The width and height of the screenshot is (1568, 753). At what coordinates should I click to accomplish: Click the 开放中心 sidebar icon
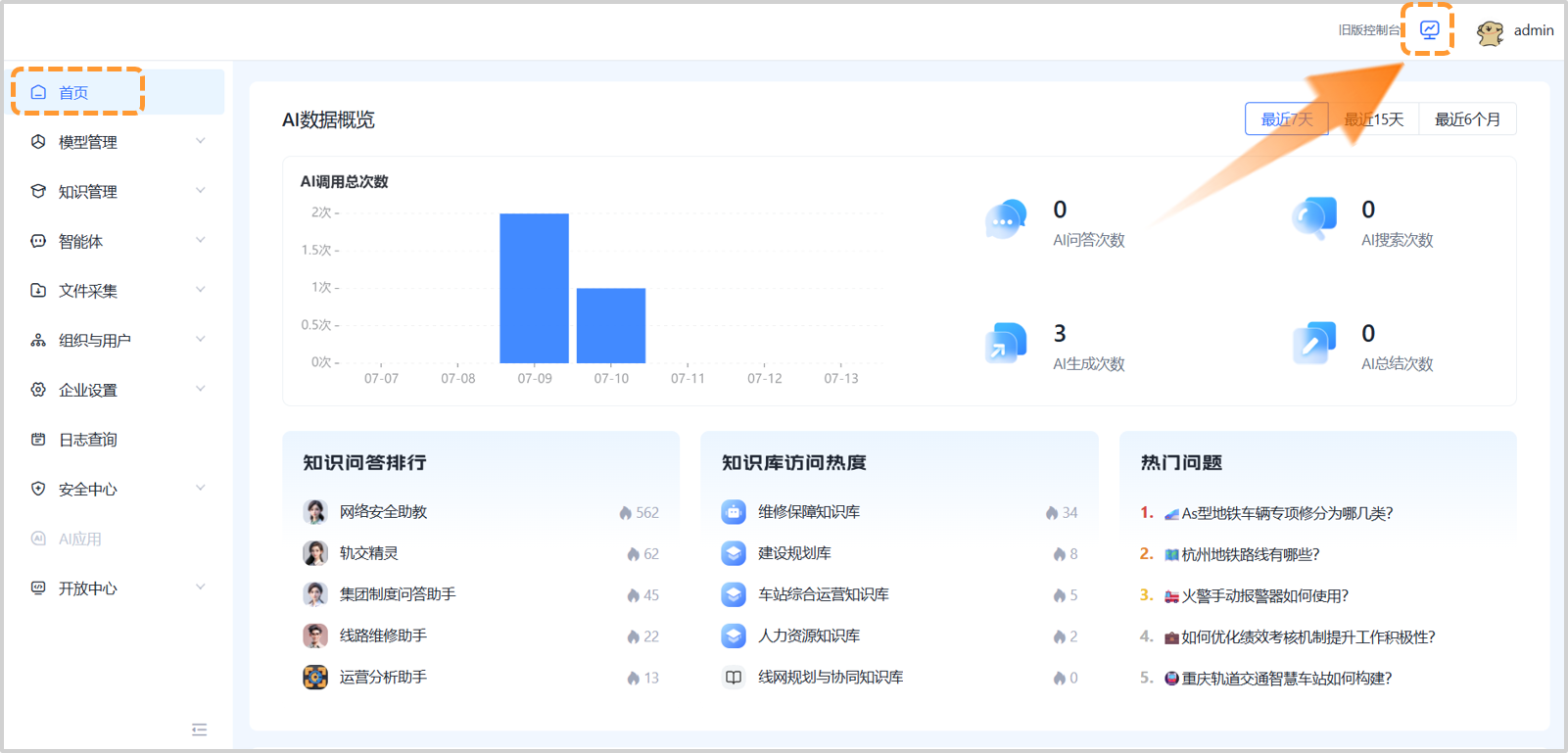(38, 588)
